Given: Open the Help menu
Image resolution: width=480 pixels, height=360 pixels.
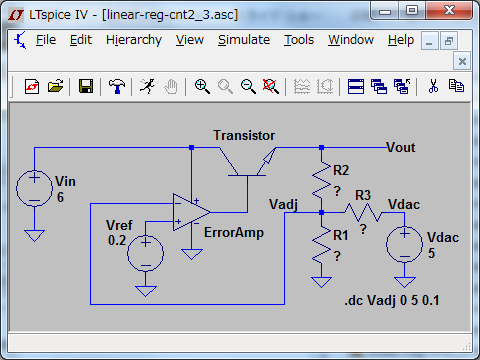Looking at the screenshot, I should pyautogui.click(x=401, y=41).
